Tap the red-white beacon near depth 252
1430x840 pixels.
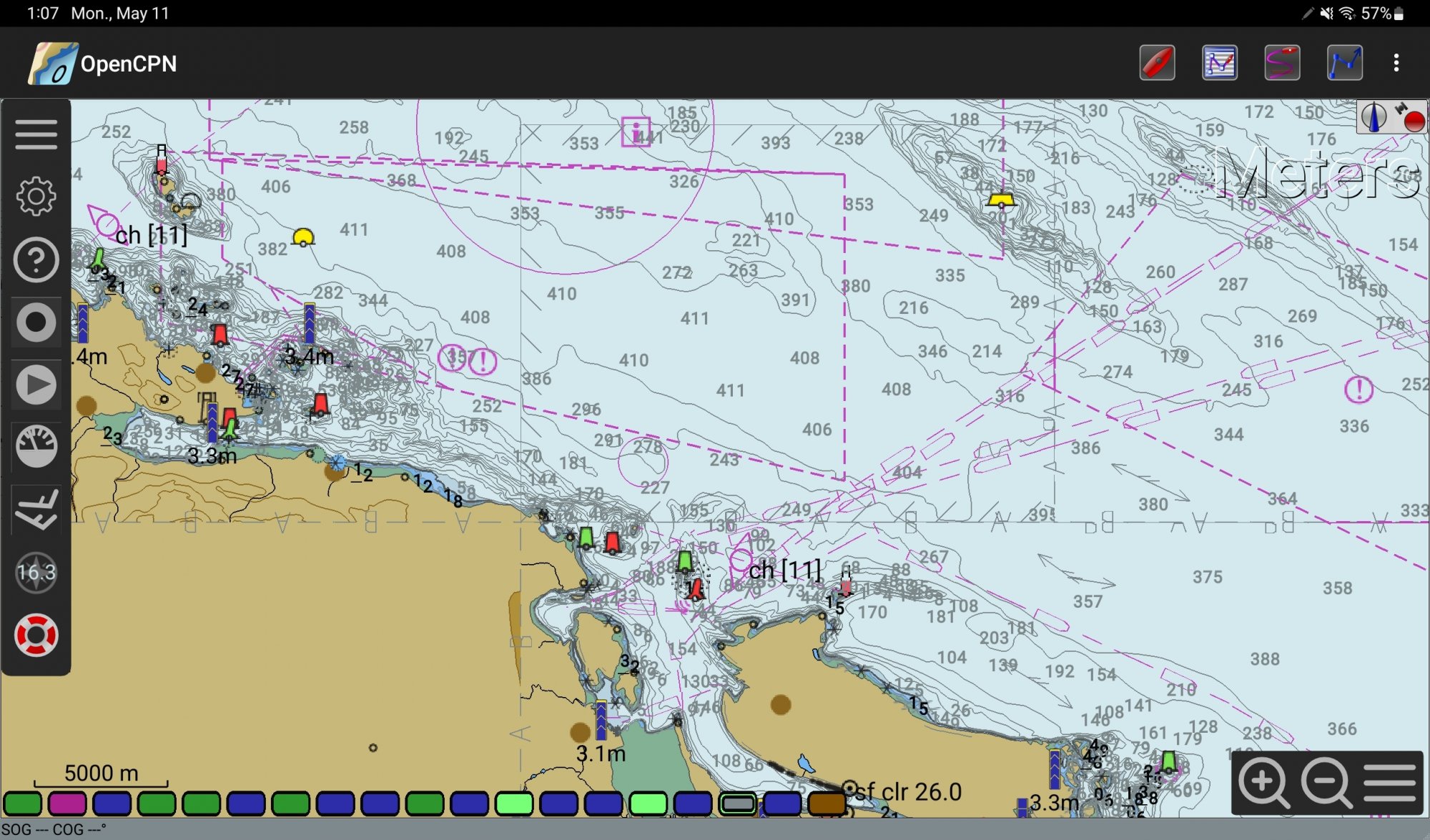point(162,159)
